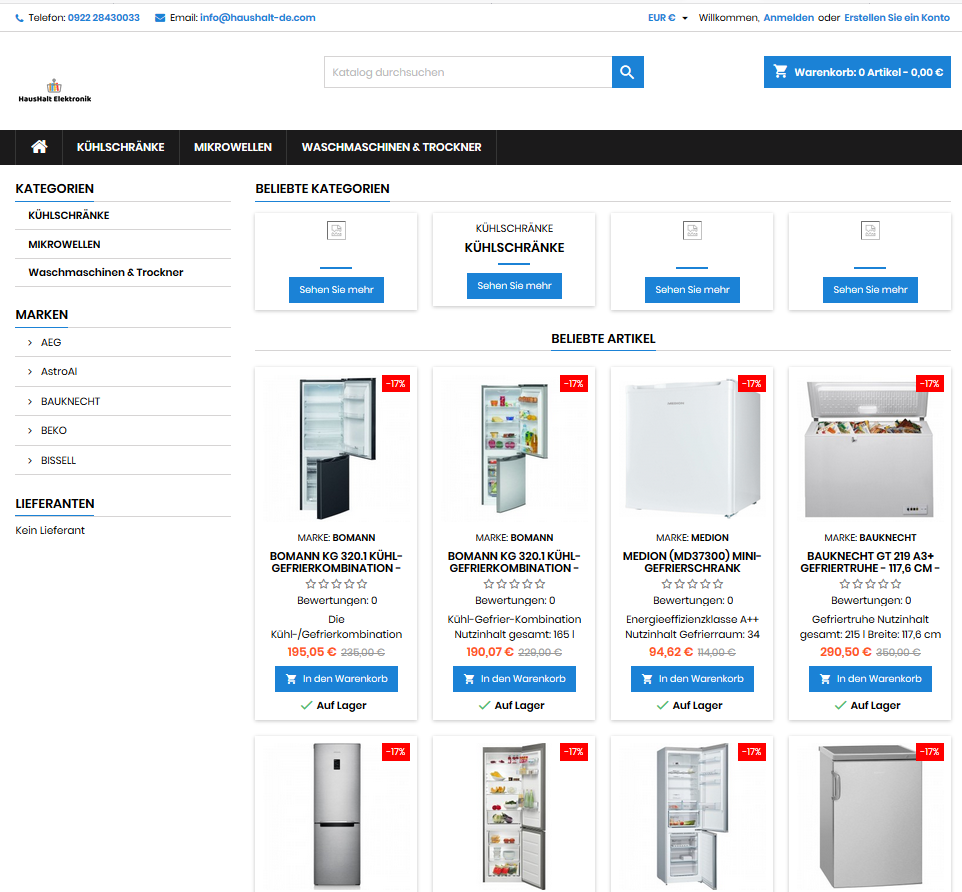Add 190,07 € Bomann fridge to cart

[x=514, y=679]
